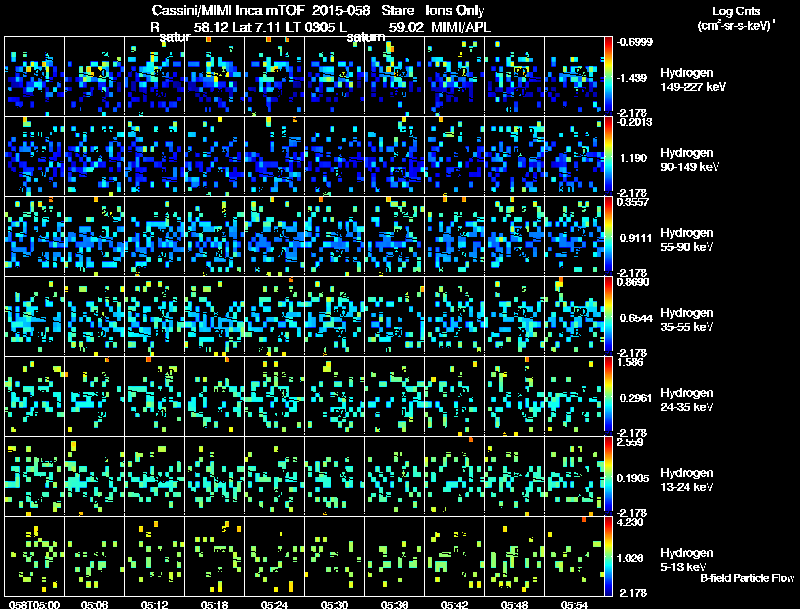The width and height of the screenshot is (800, 609).
Task: Select the 55-90 keV panel at 05:24
Action: click(x=274, y=235)
